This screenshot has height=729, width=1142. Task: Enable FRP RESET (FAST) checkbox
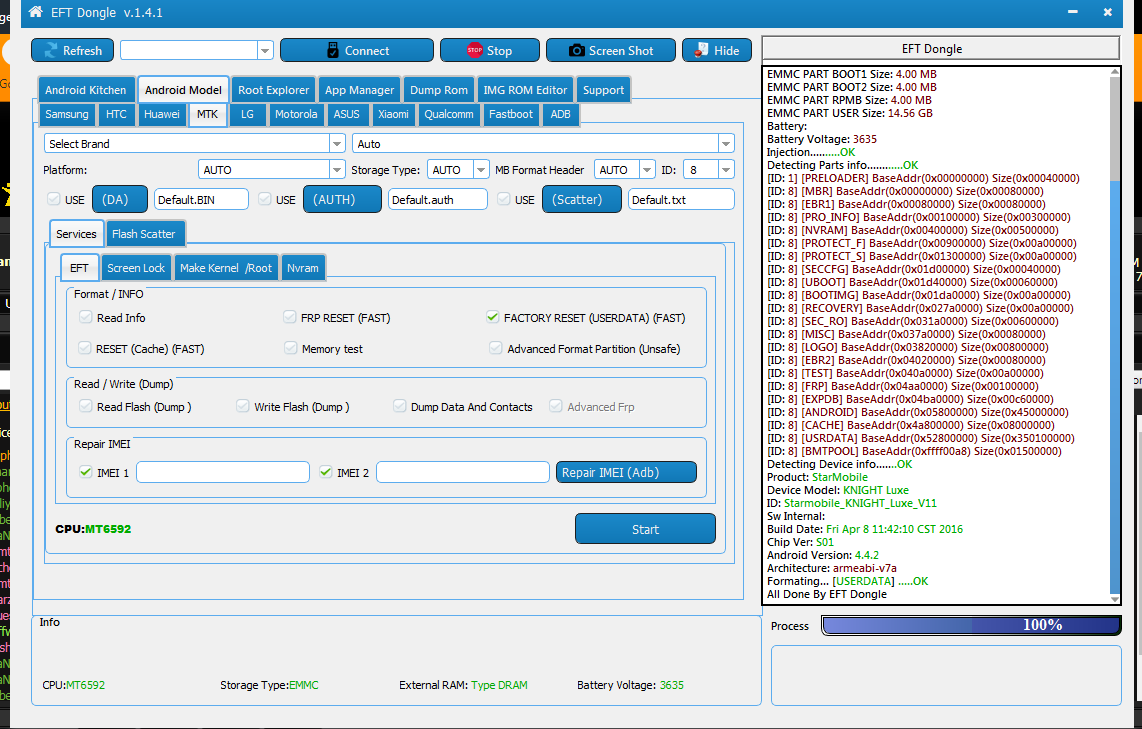(x=290, y=317)
